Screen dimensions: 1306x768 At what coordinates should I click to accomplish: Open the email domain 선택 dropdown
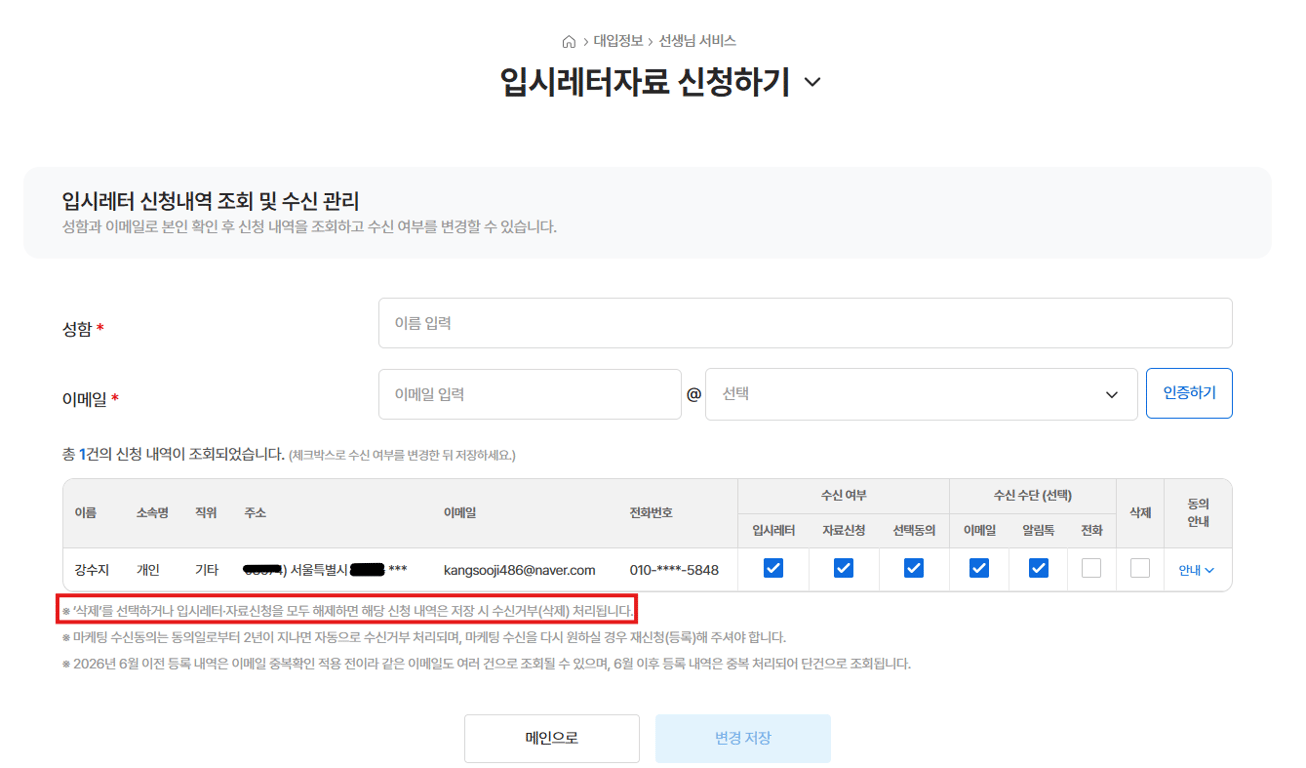(921, 394)
